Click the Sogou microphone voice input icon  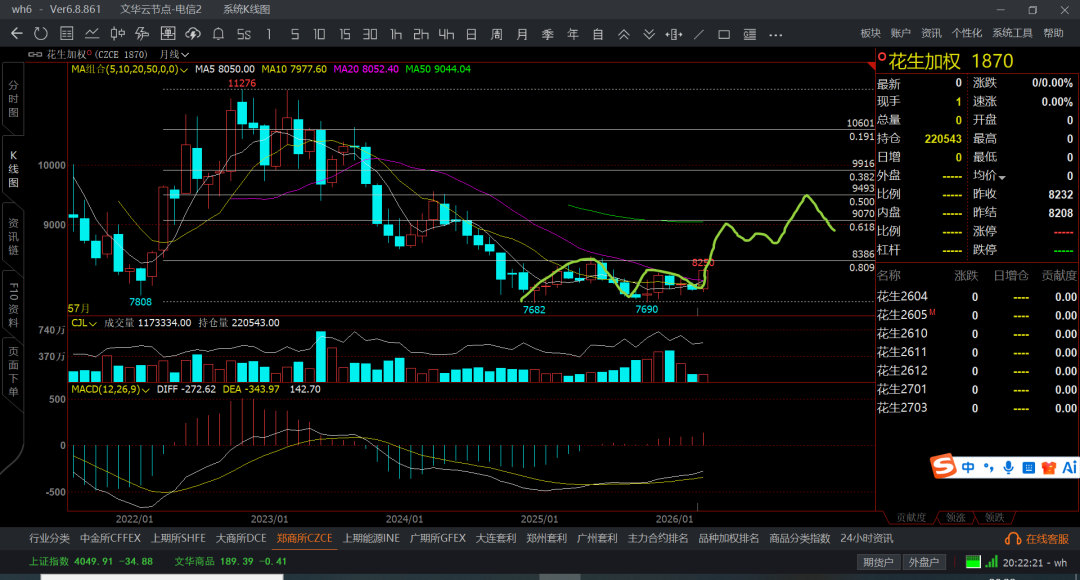click(1008, 467)
